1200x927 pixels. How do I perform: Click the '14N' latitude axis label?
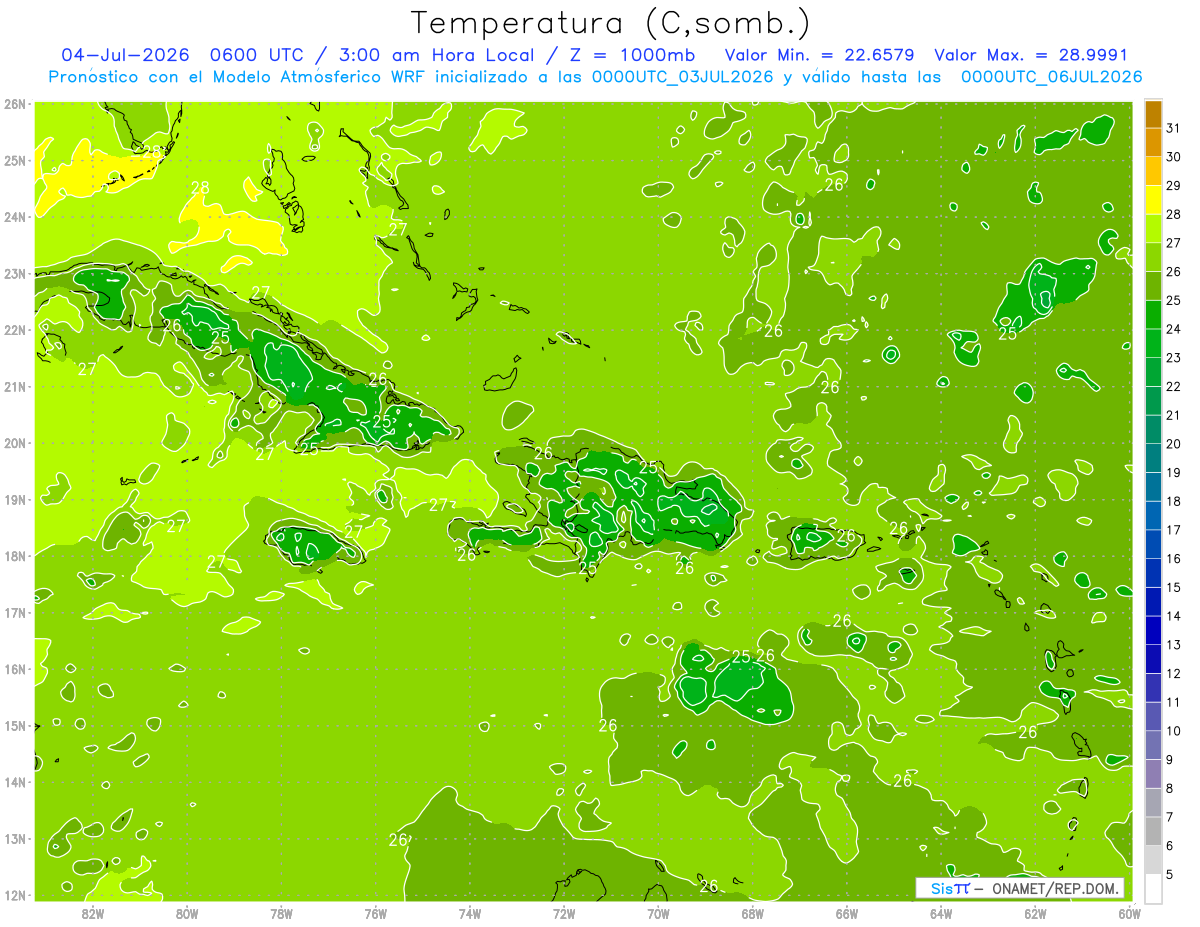(16, 782)
